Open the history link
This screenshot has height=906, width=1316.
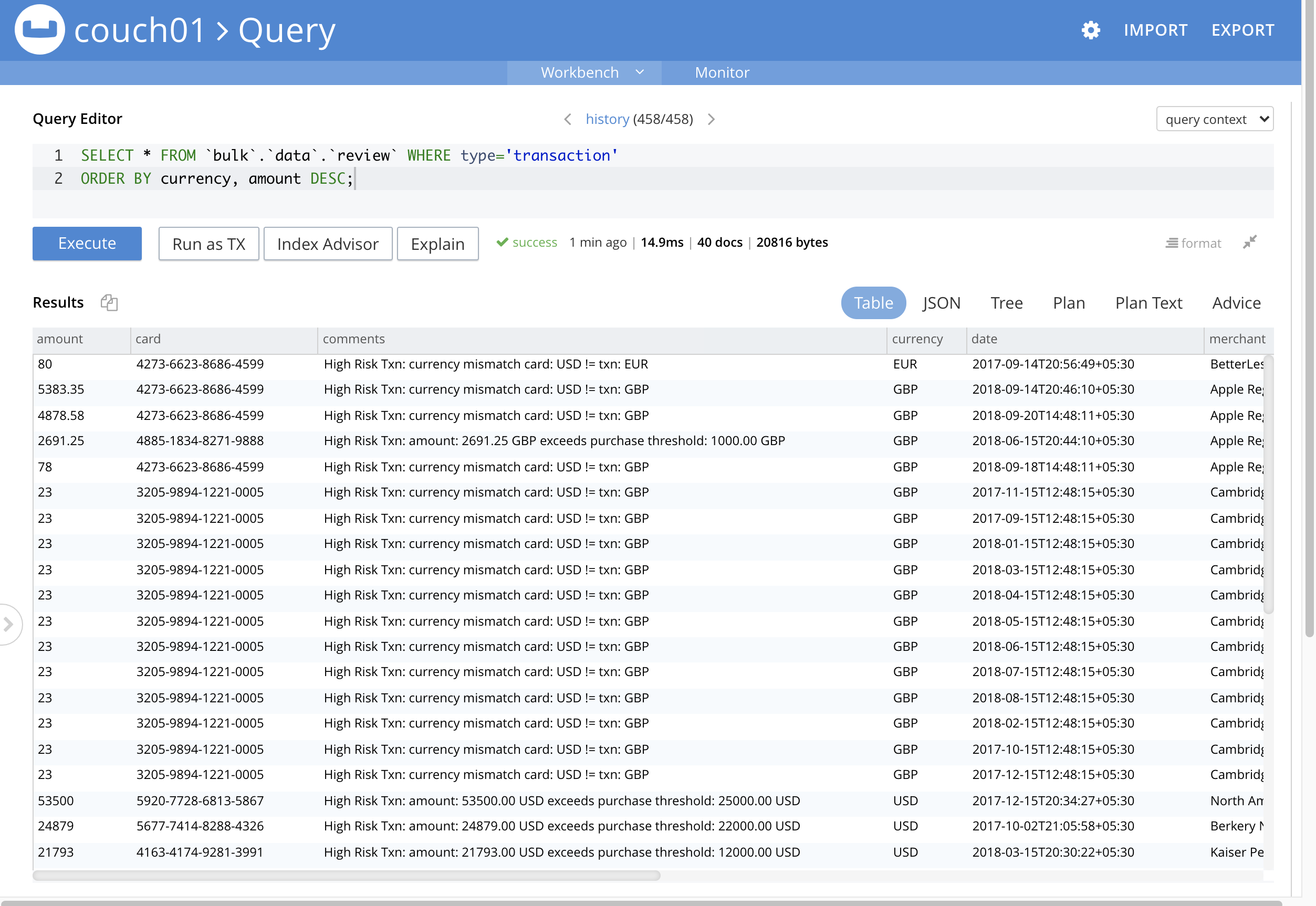coord(607,119)
